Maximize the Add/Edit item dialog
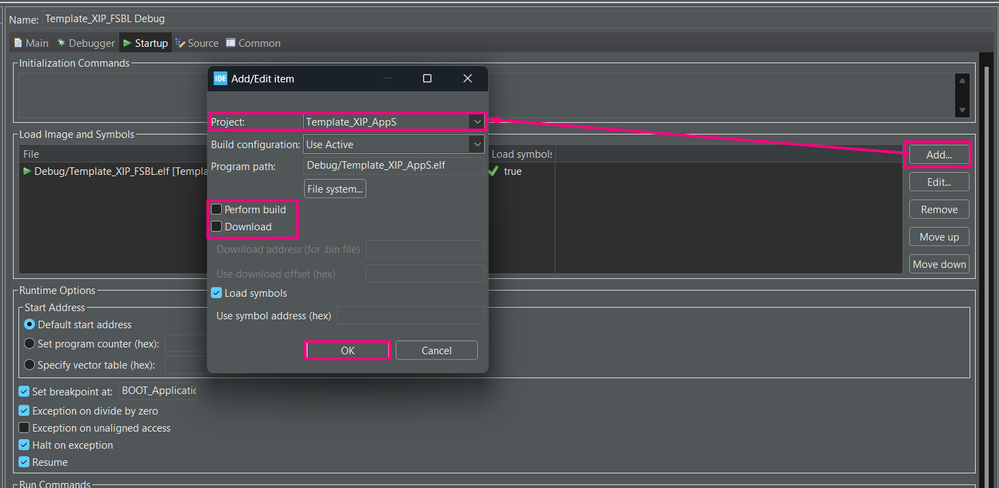Image resolution: width=999 pixels, height=488 pixels. pyautogui.click(x=427, y=78)
